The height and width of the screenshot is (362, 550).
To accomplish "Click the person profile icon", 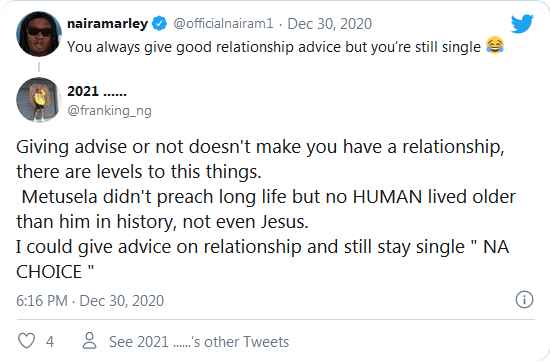I will (89, 341).
